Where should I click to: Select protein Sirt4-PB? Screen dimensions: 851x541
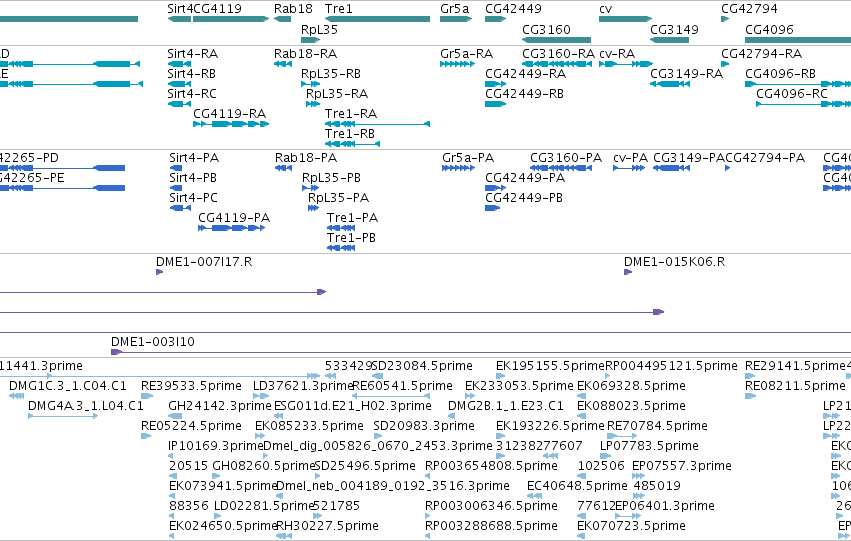[176, 188]
